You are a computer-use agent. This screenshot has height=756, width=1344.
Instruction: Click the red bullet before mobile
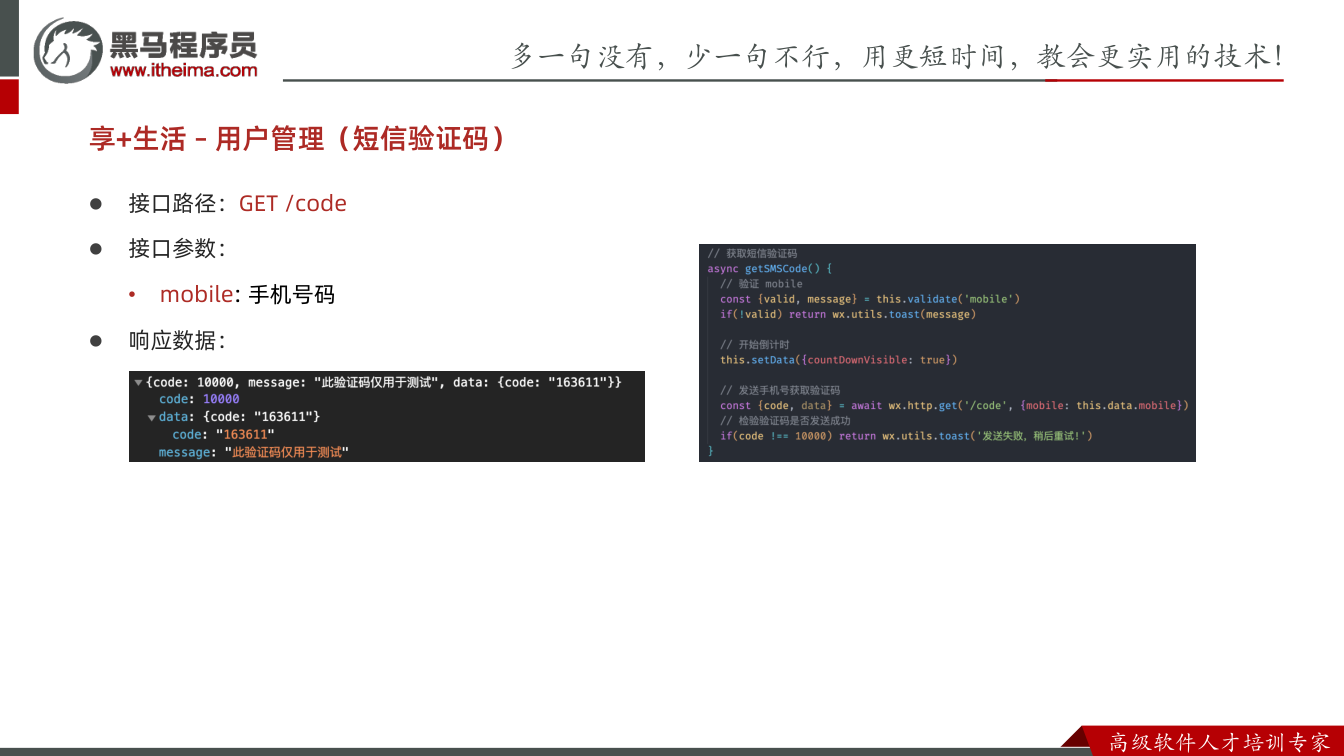pos(132,295)
